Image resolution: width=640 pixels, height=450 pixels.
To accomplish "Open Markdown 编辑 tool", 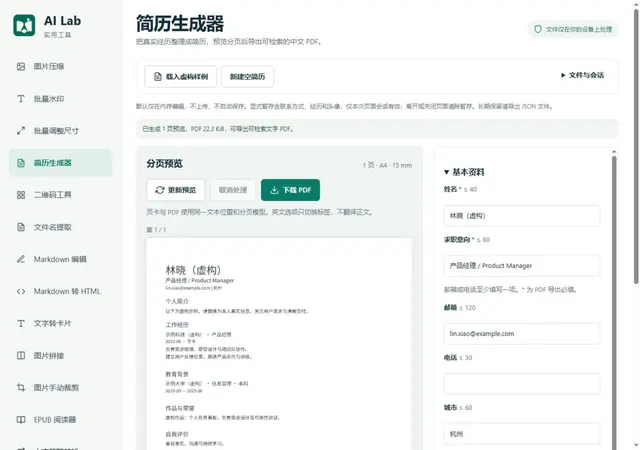I will pyautogui.click(x=60, y=259).
